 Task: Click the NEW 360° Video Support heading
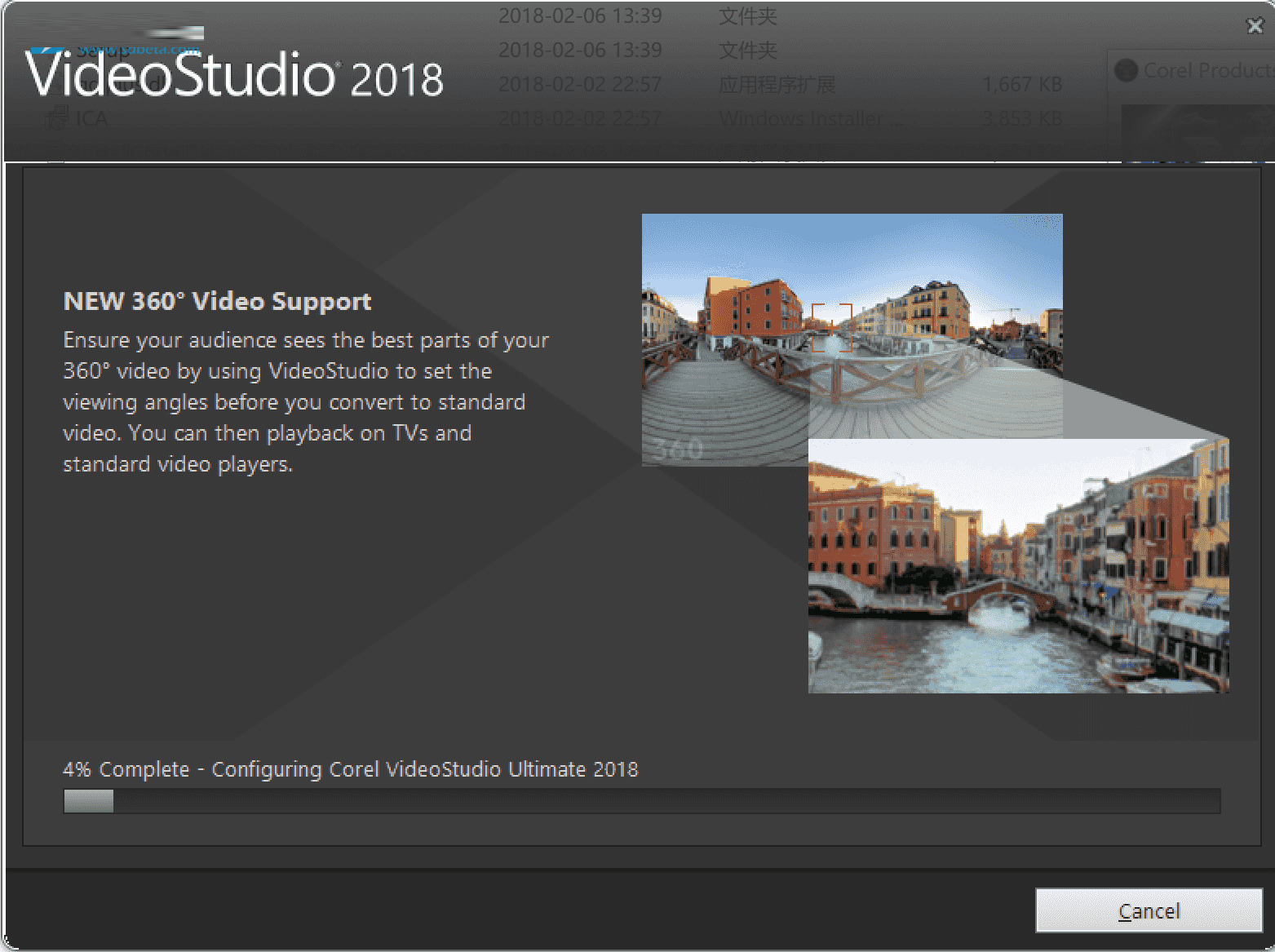(217, 301)
